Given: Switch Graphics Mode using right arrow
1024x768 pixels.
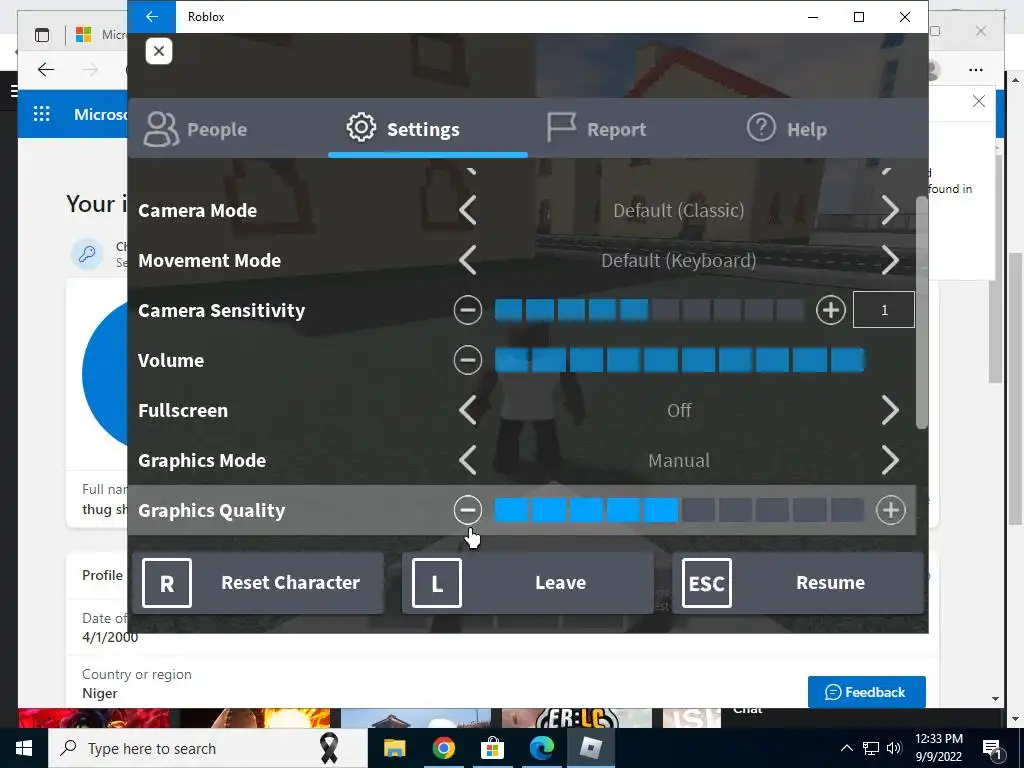Looking at the screenshot, I should [x=890, y=460].
